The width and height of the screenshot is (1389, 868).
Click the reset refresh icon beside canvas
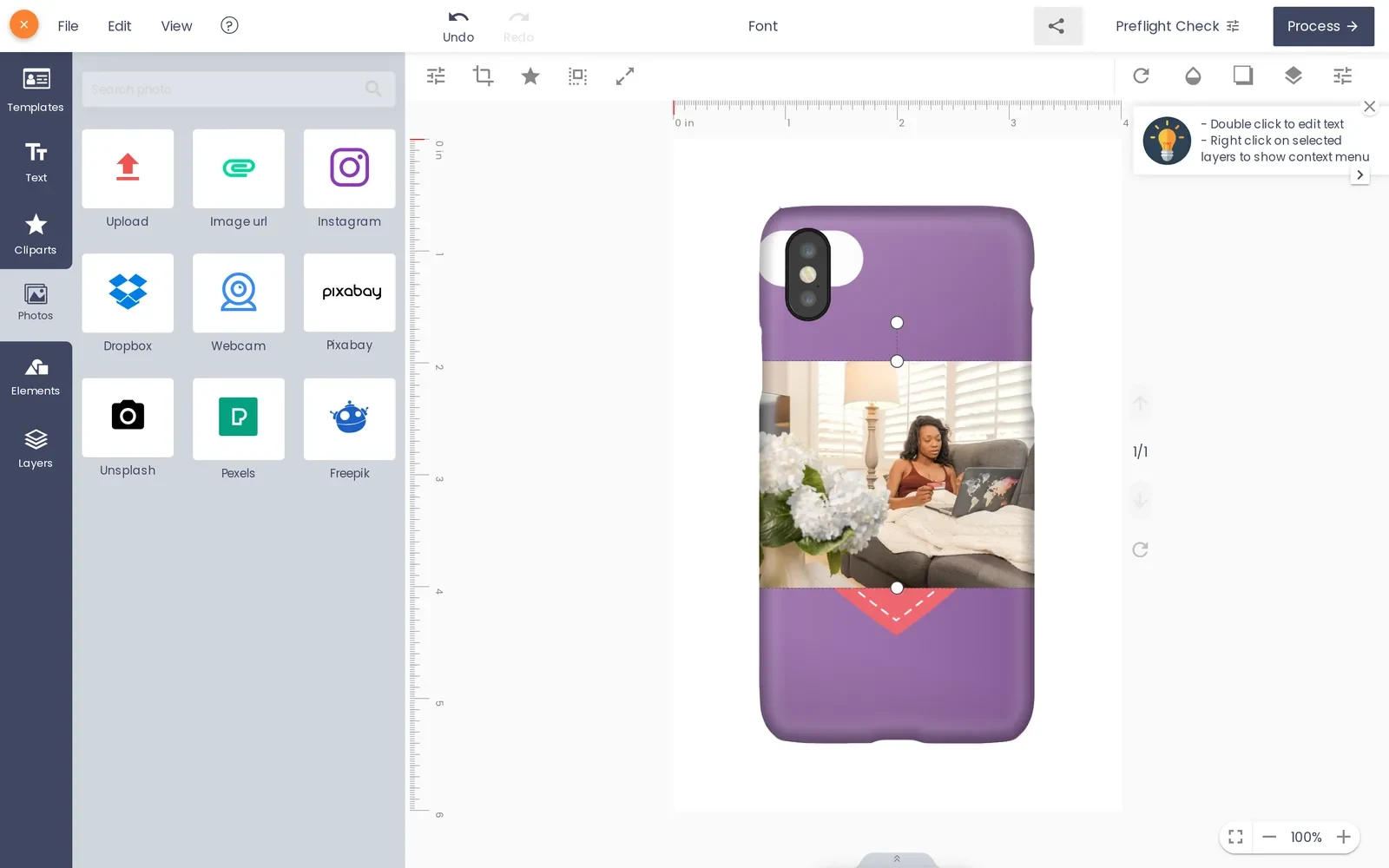point(1141,549)
